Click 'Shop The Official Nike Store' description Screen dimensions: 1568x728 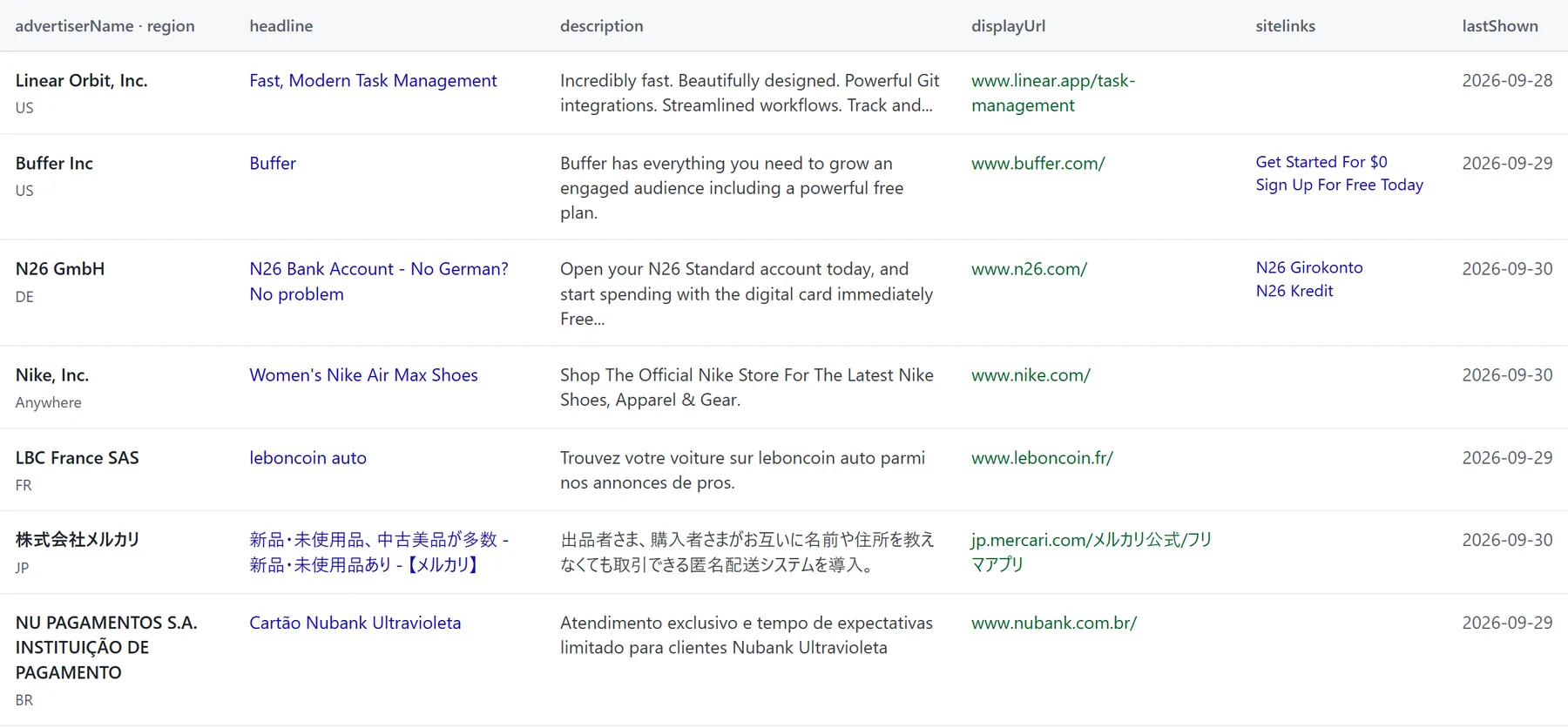coord(747,388)
